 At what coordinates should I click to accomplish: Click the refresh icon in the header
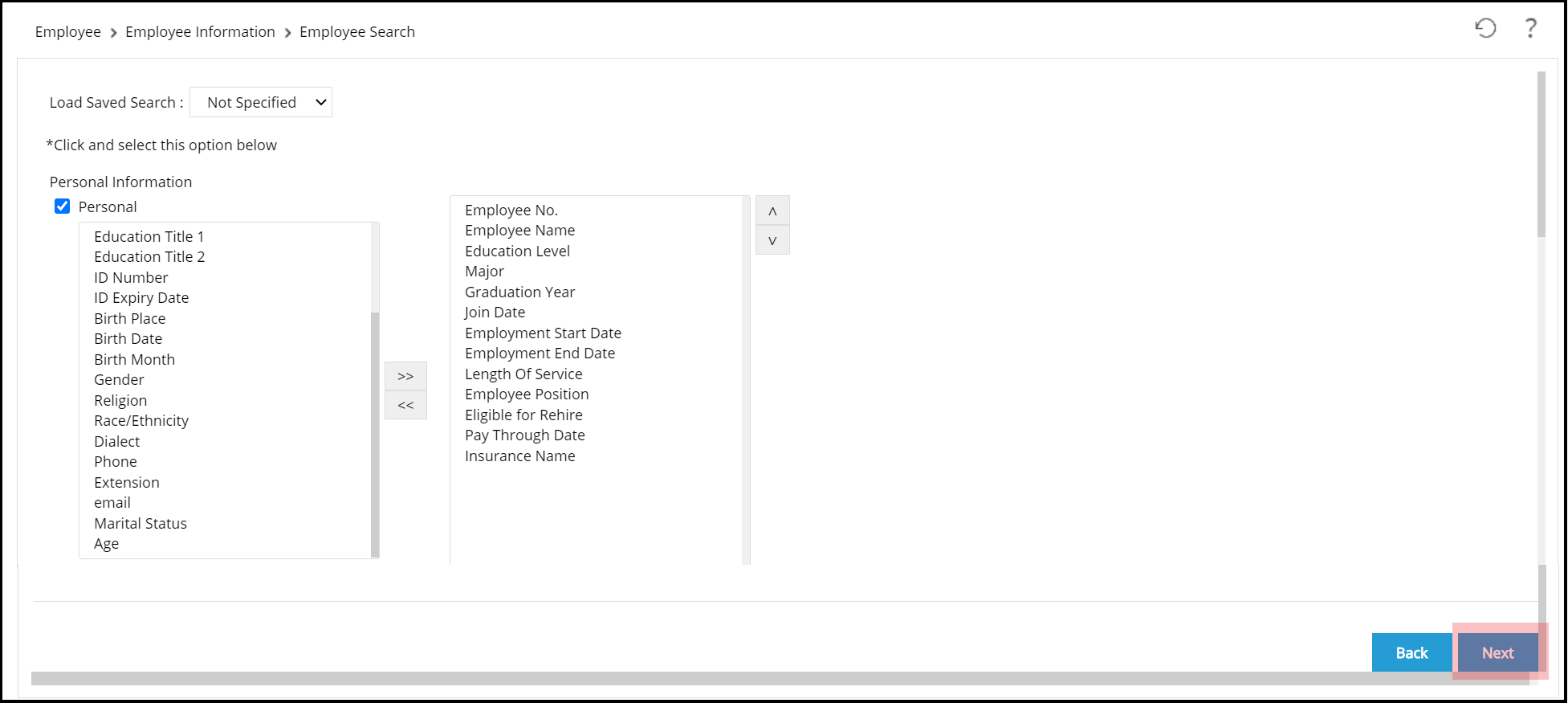tap(1485, 28)
